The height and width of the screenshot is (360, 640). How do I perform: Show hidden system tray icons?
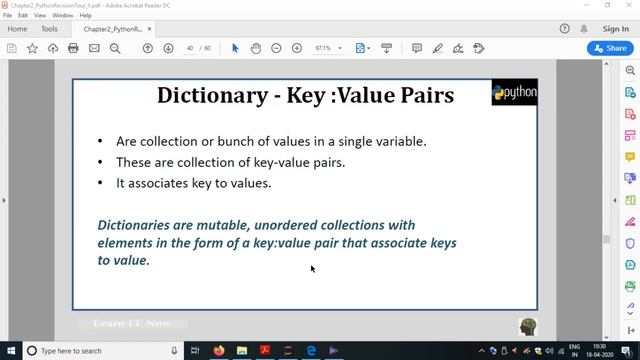[x=482, y=351]
